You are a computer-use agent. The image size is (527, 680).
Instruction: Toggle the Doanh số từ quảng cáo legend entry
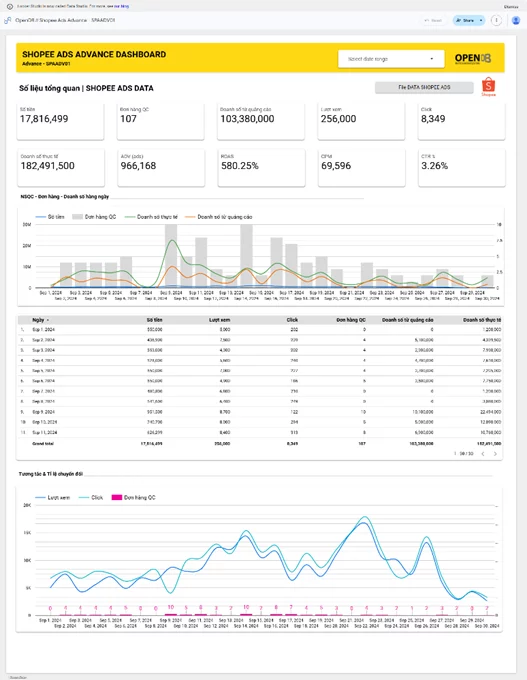(x=219, y=217)
